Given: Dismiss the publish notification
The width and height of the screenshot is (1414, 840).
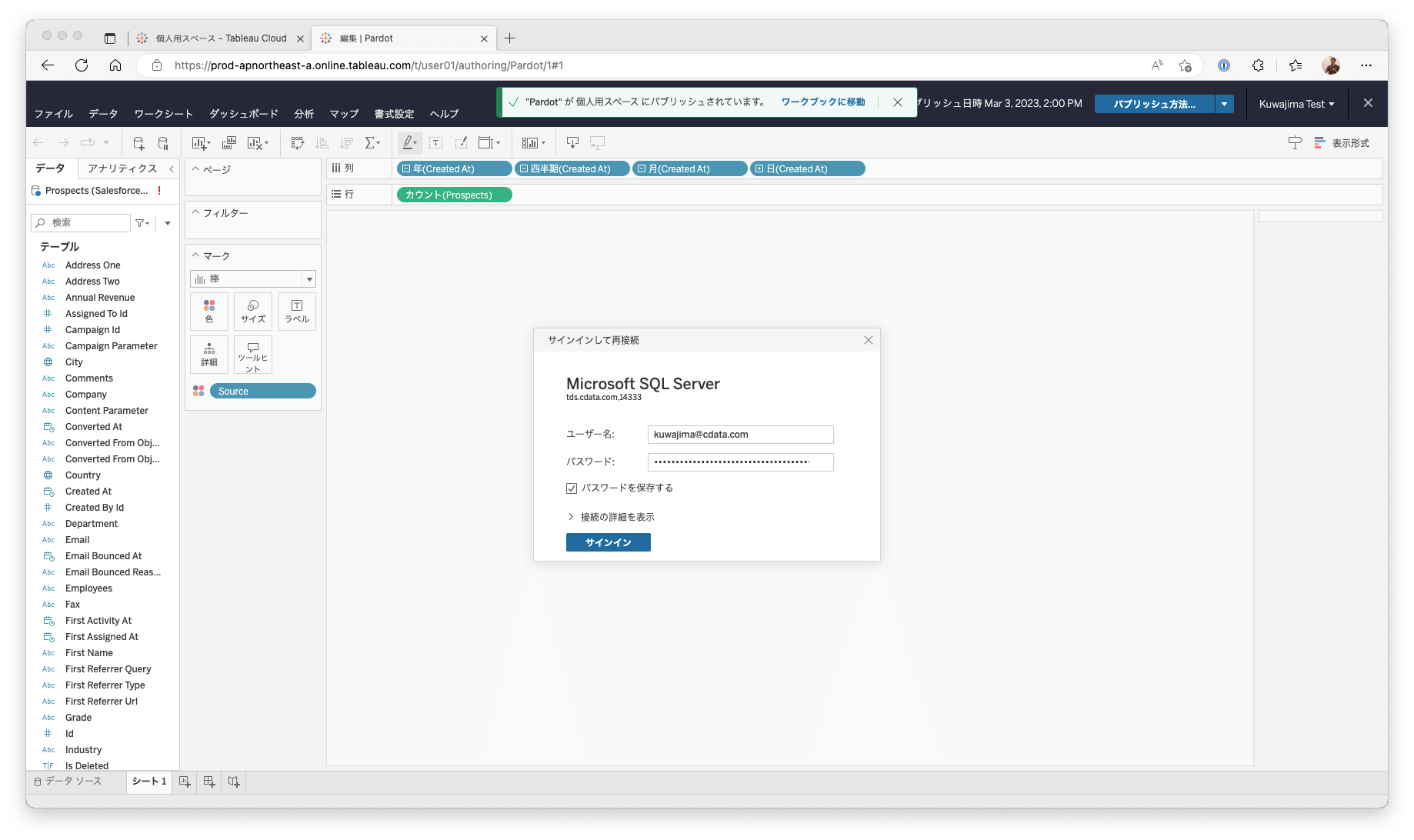Looking at the screenshot, I should (x=898, y=102).
